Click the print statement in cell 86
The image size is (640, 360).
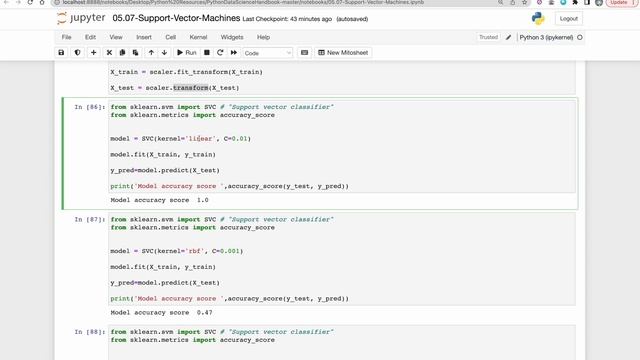(x=229, y=186)
